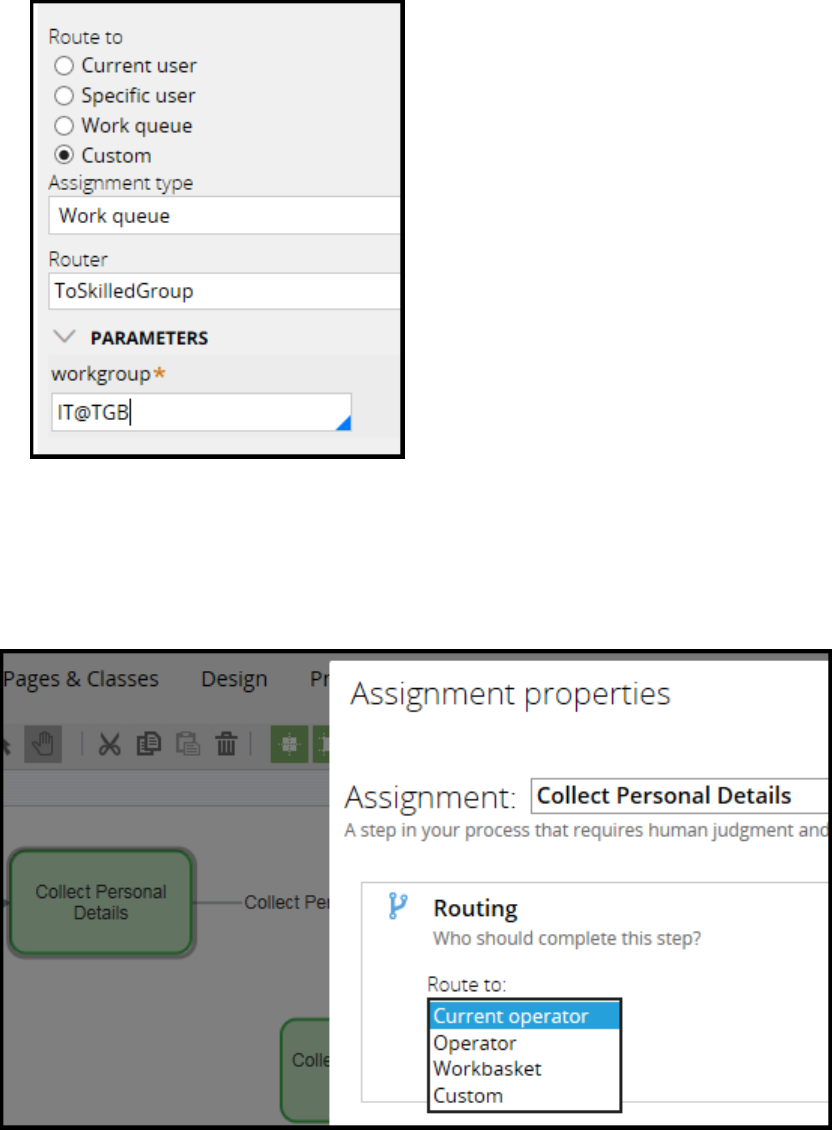
Task: Click the copy icon in toolbar
Action: tap(150, 743)
